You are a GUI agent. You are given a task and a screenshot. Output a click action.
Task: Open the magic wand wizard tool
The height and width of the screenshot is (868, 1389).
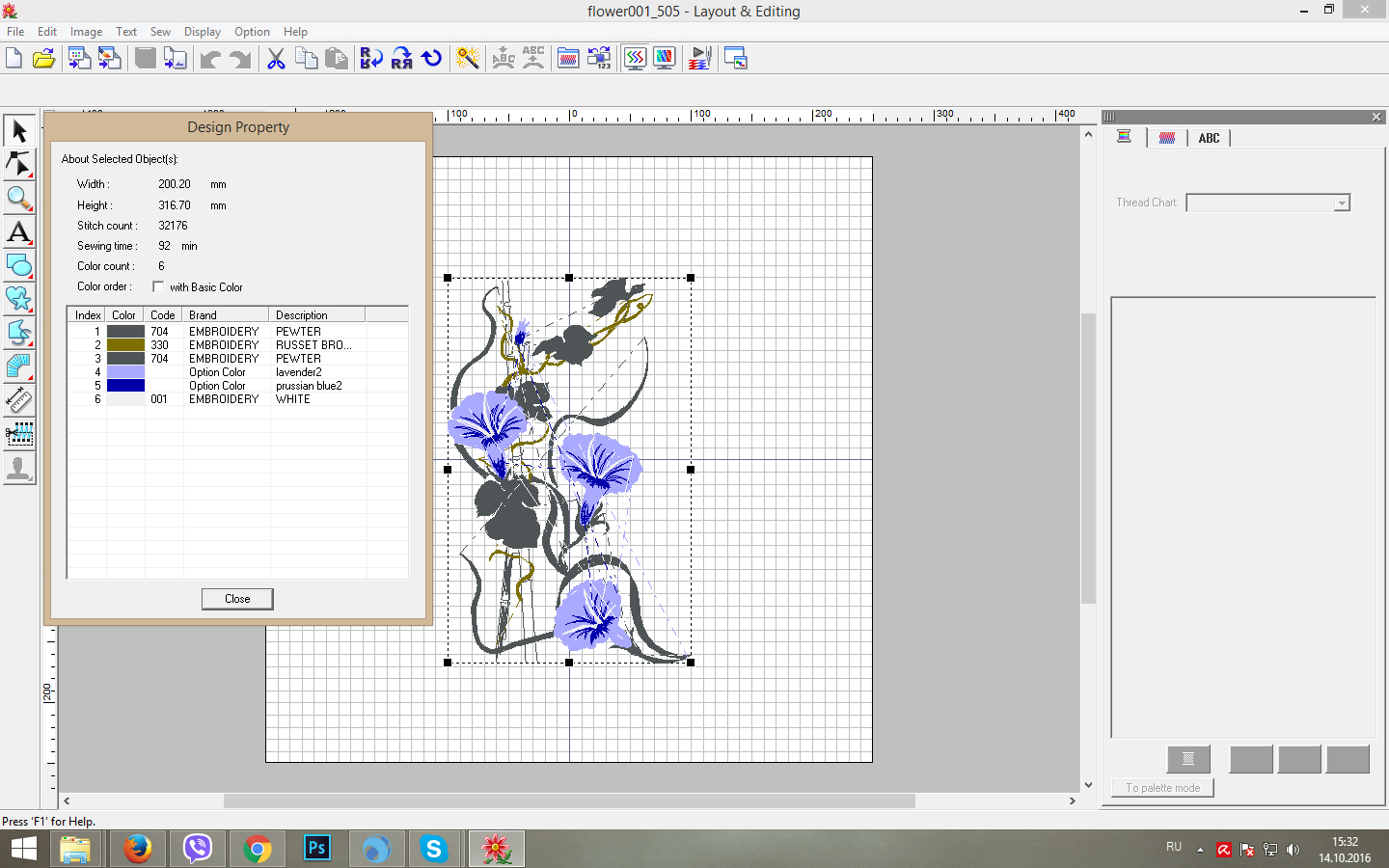click(x=468, y=59)
